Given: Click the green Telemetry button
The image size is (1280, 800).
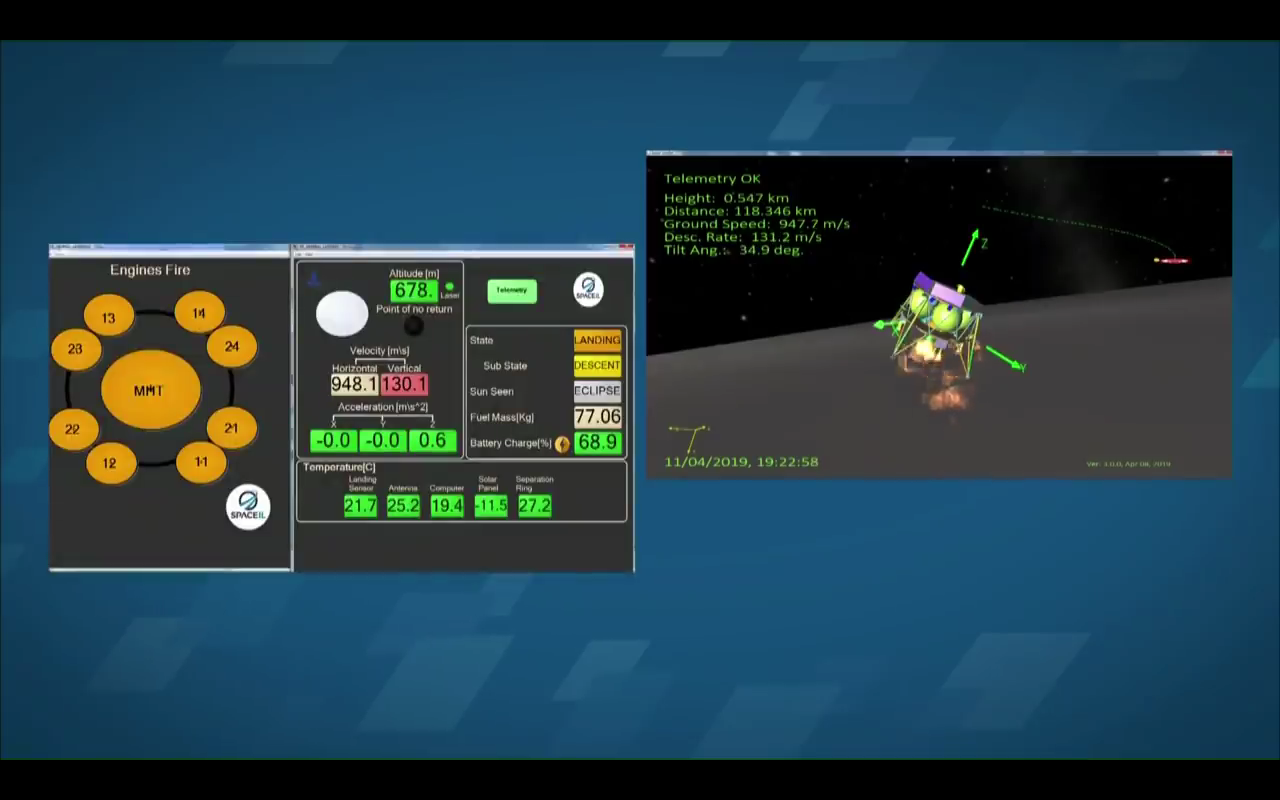Looking at the screenshot, I should coord(512,290).
